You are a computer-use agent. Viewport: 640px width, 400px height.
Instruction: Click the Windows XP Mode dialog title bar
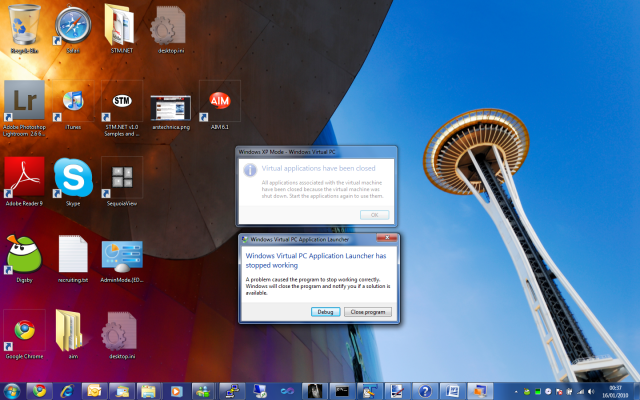(316, 152)
